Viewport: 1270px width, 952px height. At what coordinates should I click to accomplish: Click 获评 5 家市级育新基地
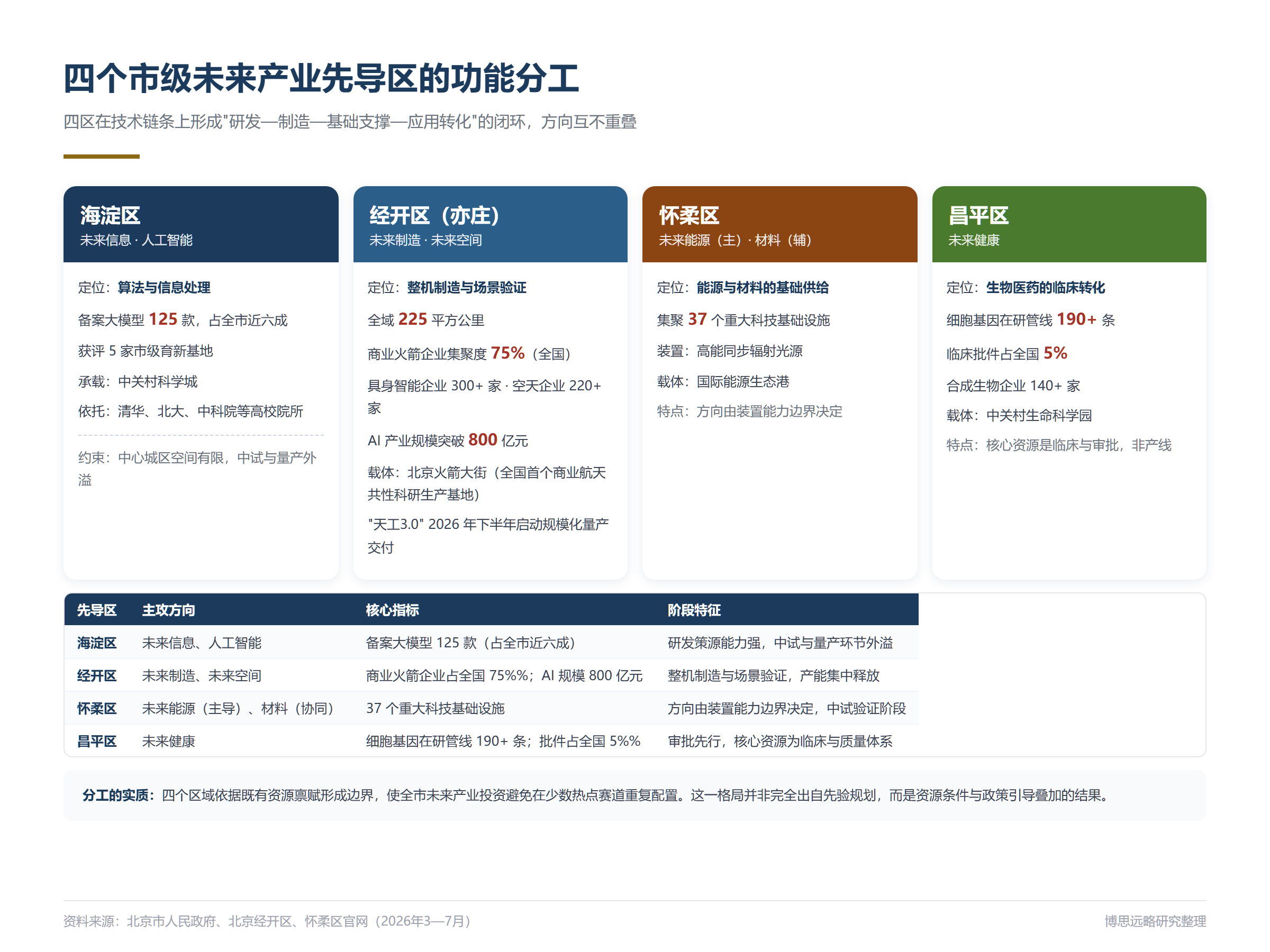coord(146,351)
